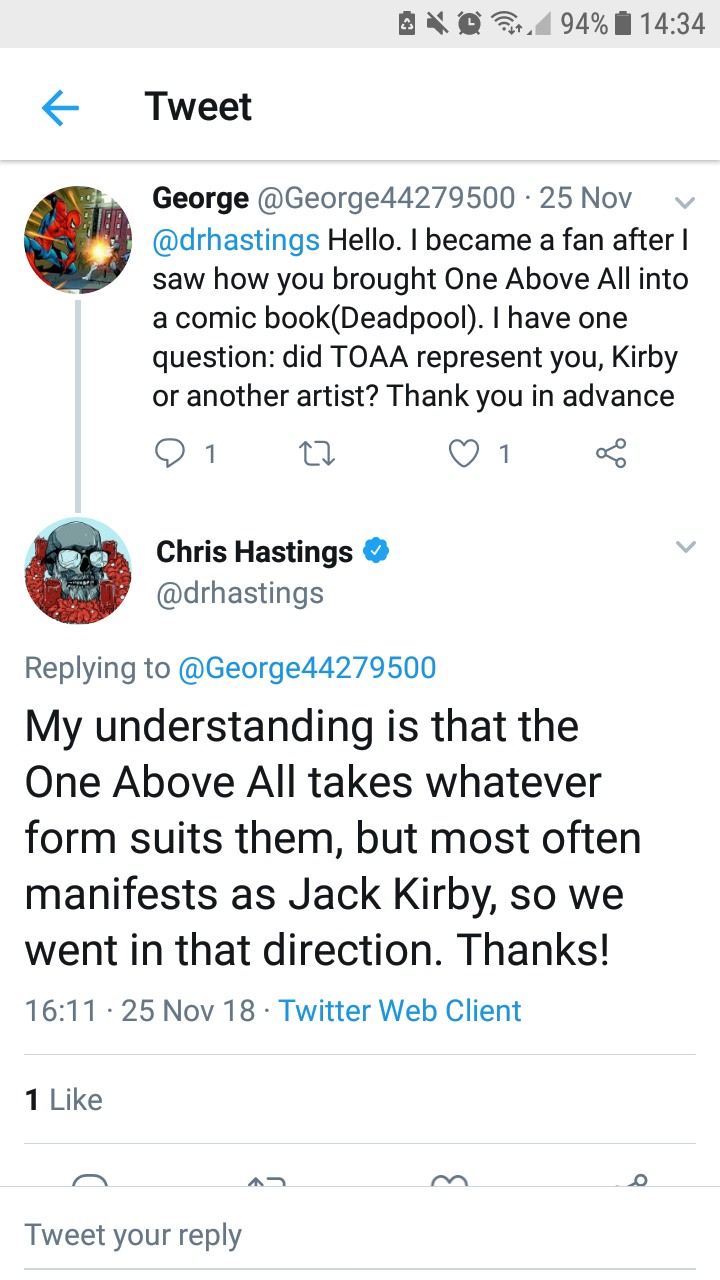This screenshot has width=720, height=1280.
Task: Expand options chevron on George's tweet
Action: pos(685,203)
